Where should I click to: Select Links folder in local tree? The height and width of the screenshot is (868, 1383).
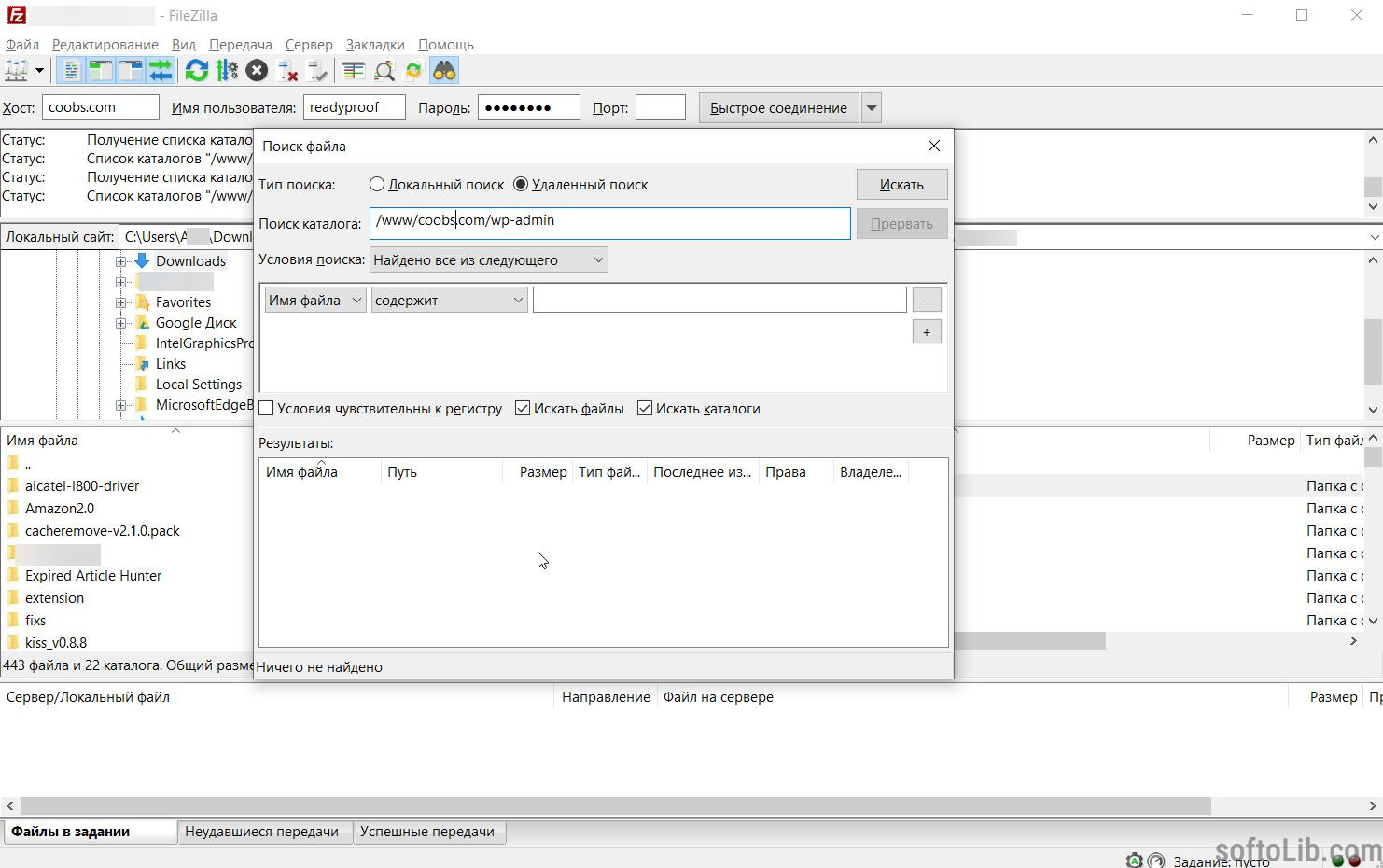171,364
